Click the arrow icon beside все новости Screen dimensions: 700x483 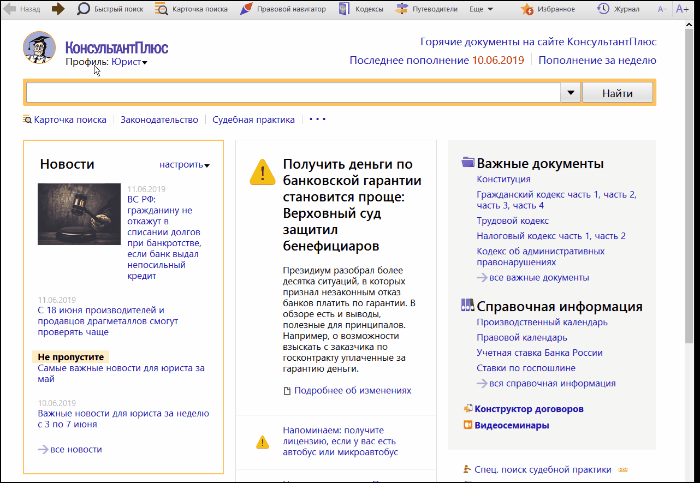[x=43, y=449]
